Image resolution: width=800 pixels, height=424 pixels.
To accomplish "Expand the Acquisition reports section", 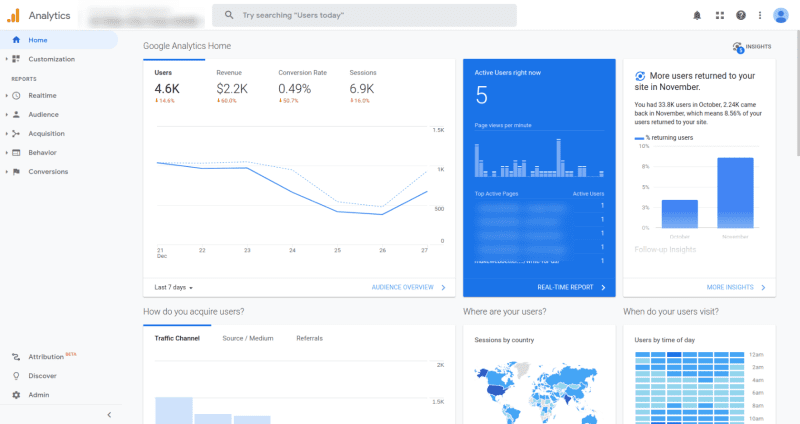I will coord(46,133).
